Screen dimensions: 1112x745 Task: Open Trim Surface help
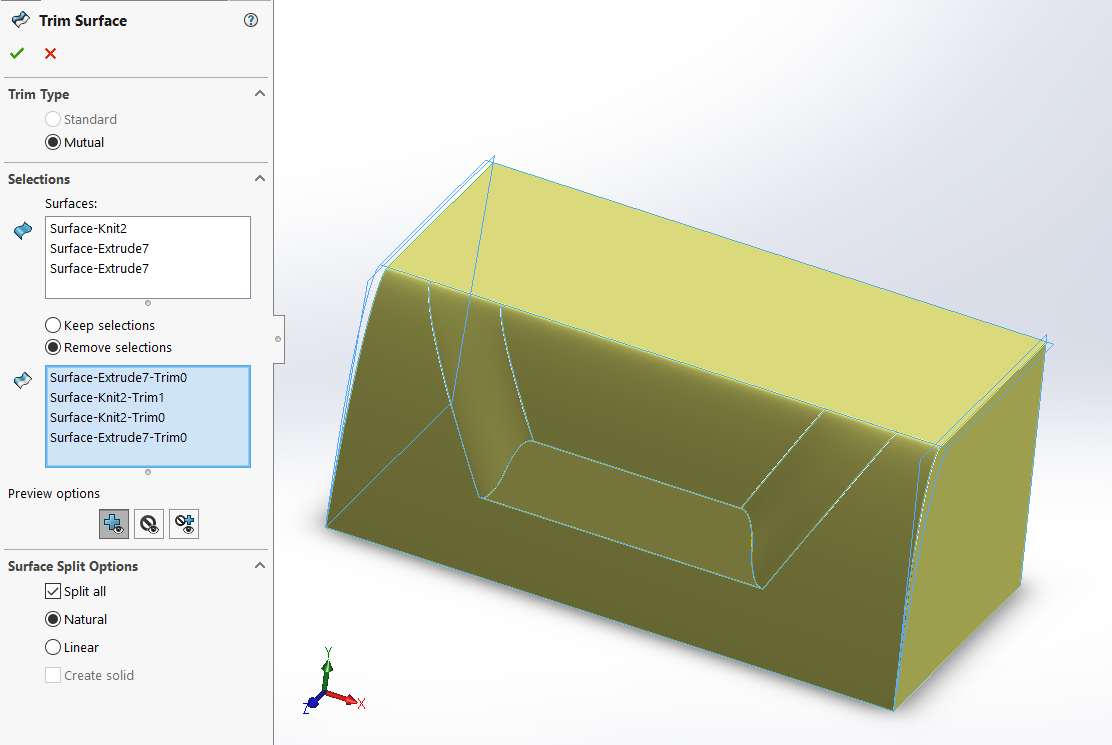coord(251,20)
